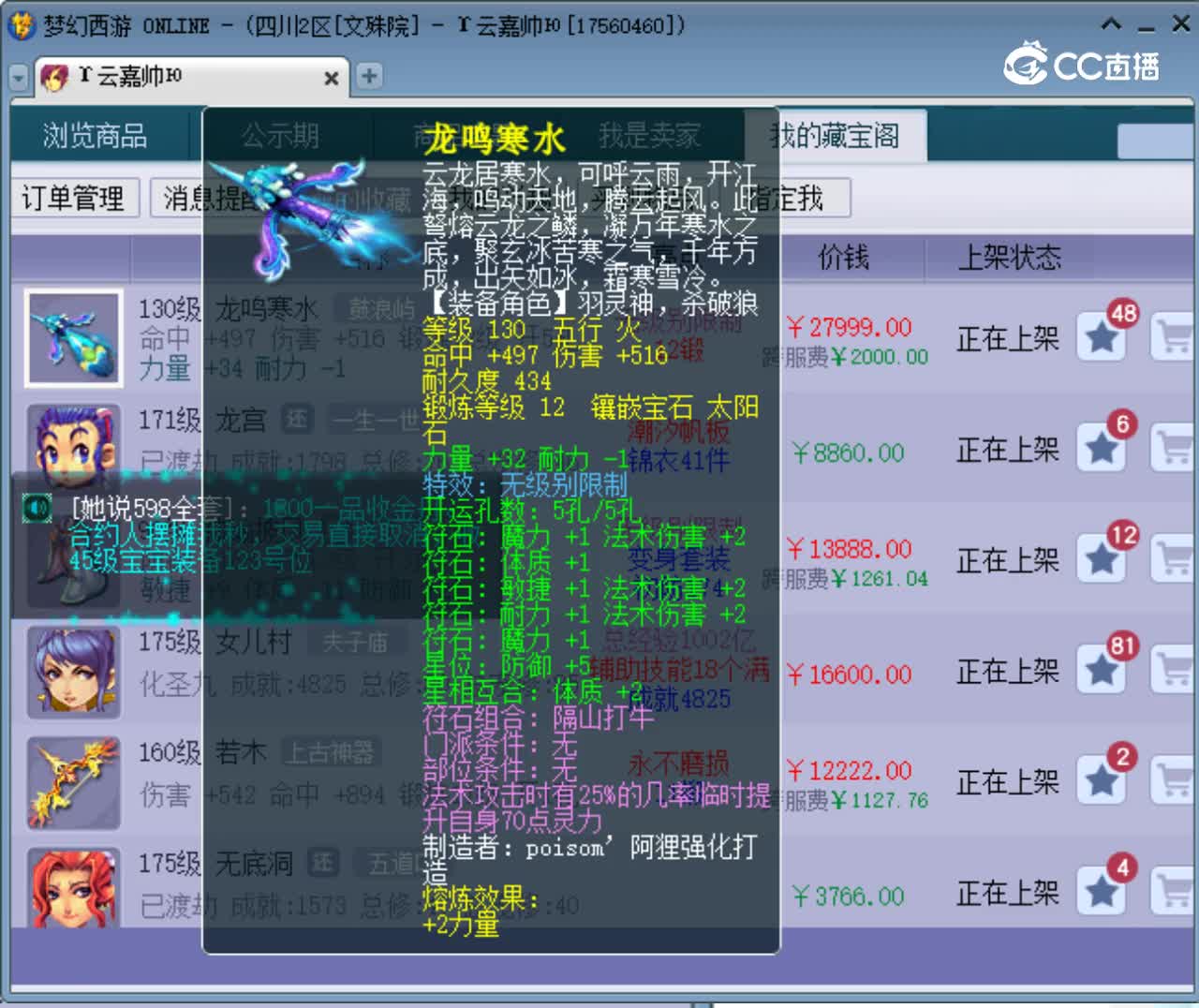
Task: Click the 上架状态 column header
Action: (1009, 258)
